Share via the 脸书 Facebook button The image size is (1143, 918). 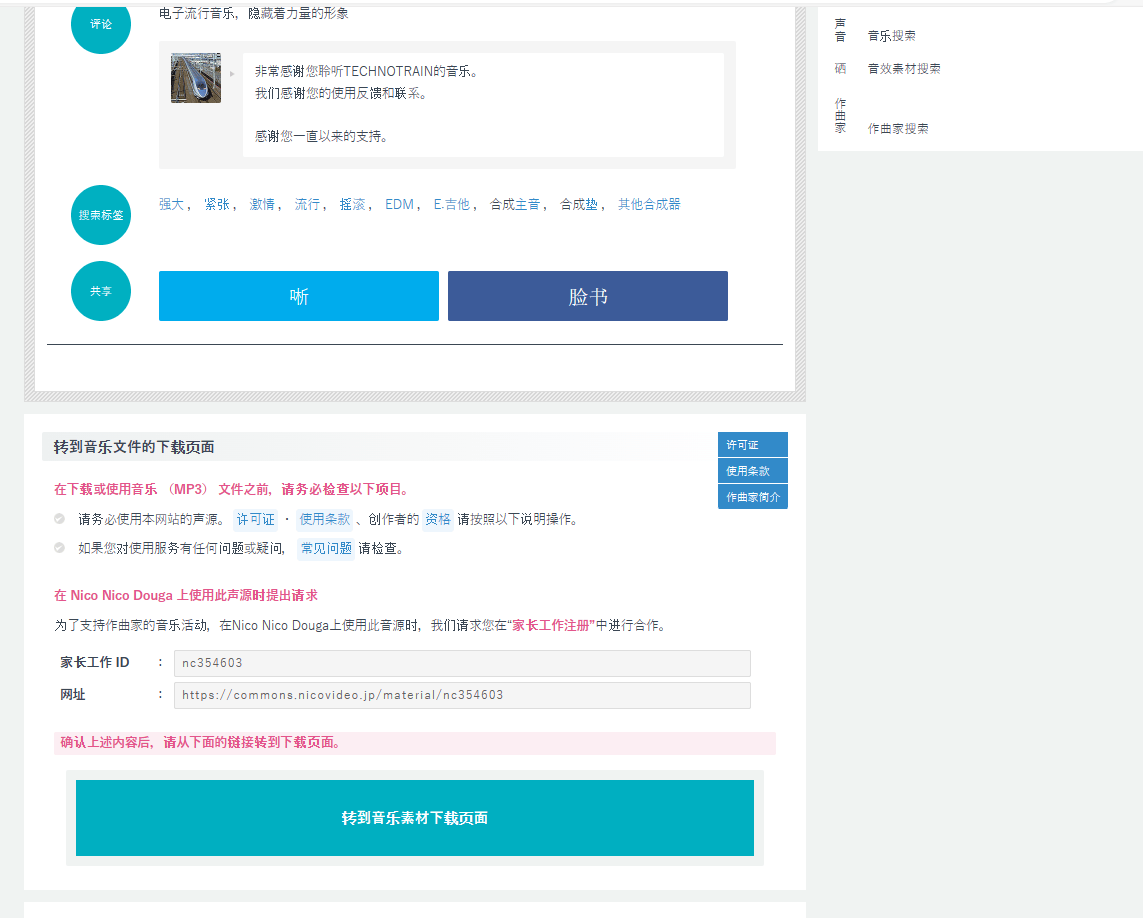coord(588,296)
